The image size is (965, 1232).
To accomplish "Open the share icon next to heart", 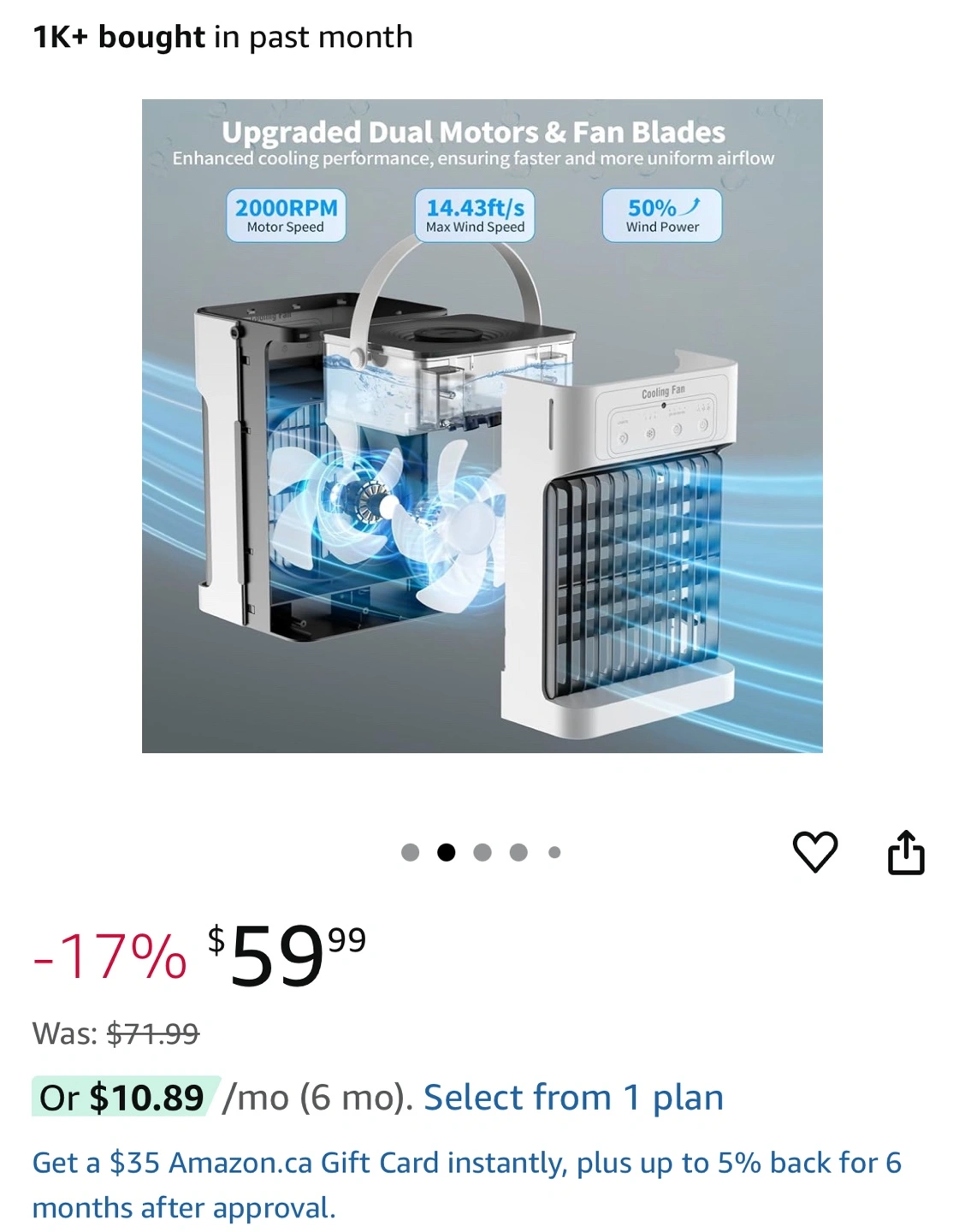I will (x=906, y=852).
